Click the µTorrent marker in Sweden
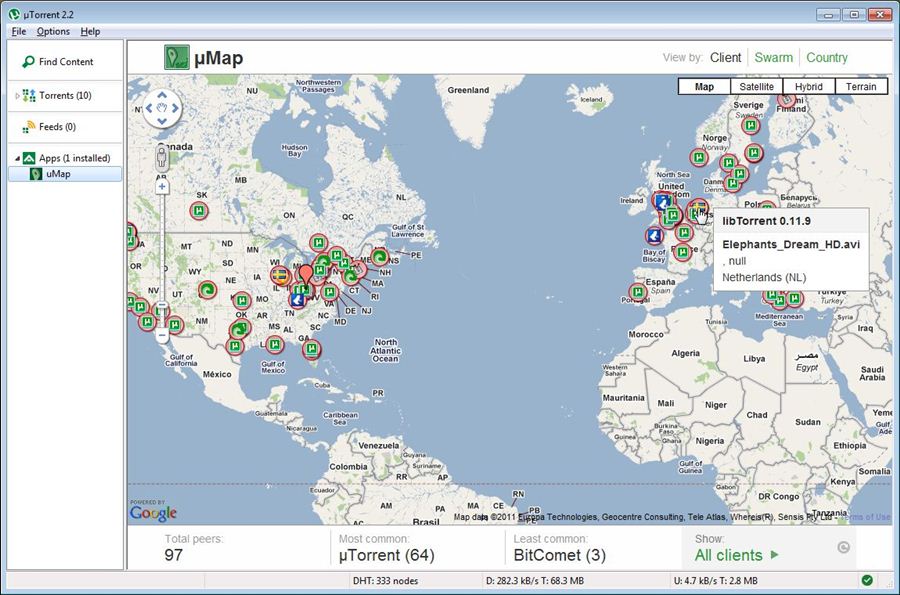 point(750,125)
